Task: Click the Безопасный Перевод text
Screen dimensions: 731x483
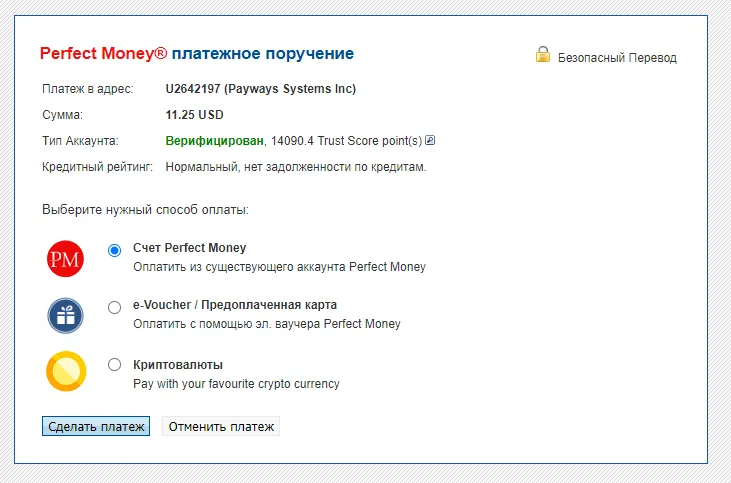Action: (617, 58)
